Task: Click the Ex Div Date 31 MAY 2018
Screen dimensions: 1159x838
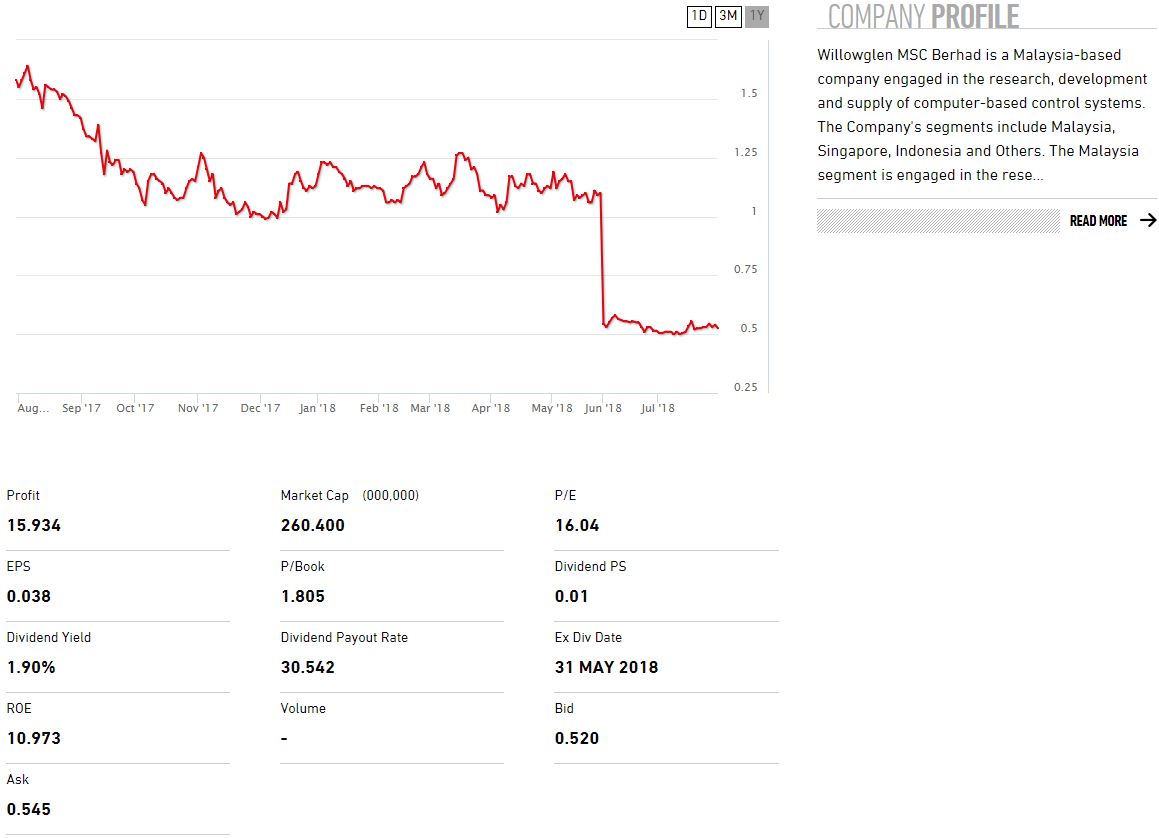Action: (x=606, y=667)
